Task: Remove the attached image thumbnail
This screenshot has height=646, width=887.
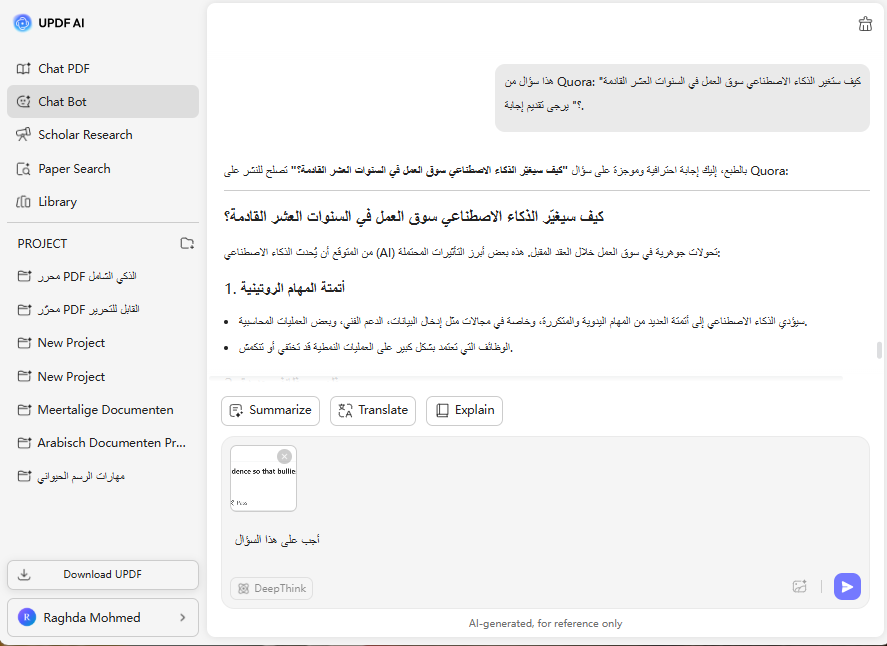Action: pos(285,456)
